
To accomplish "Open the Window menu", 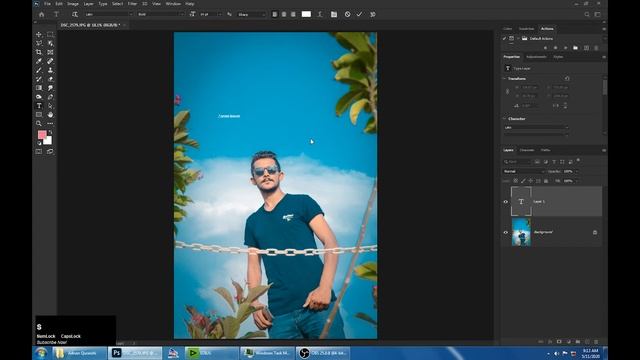I will 173,4.
